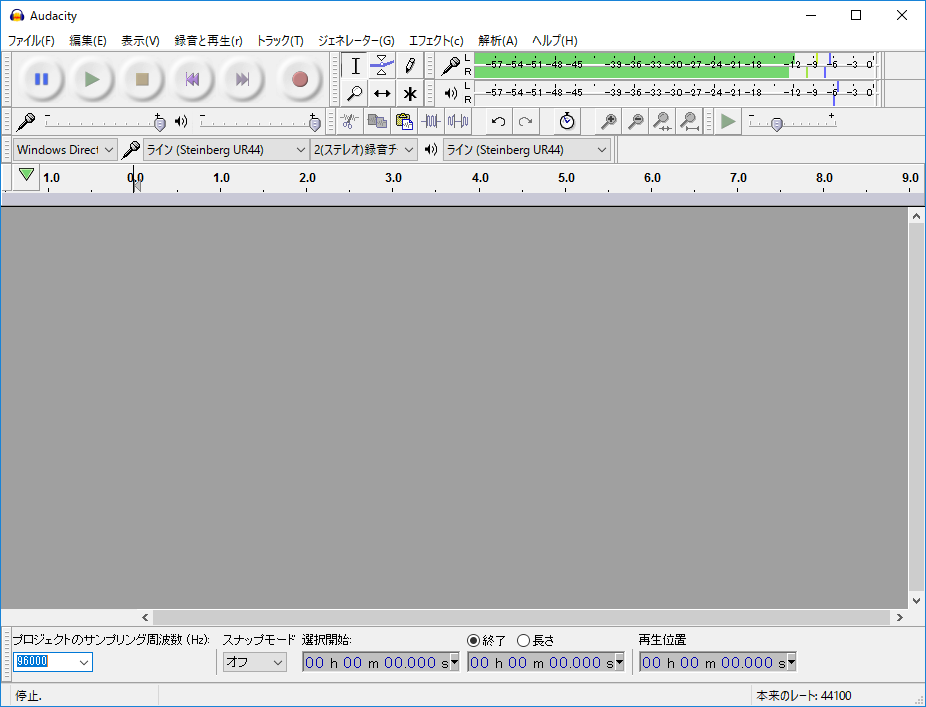The height and width of the screenshot is (707, 926).
Task: Open the recording device ライン dropdown
Action: (226, 150)
